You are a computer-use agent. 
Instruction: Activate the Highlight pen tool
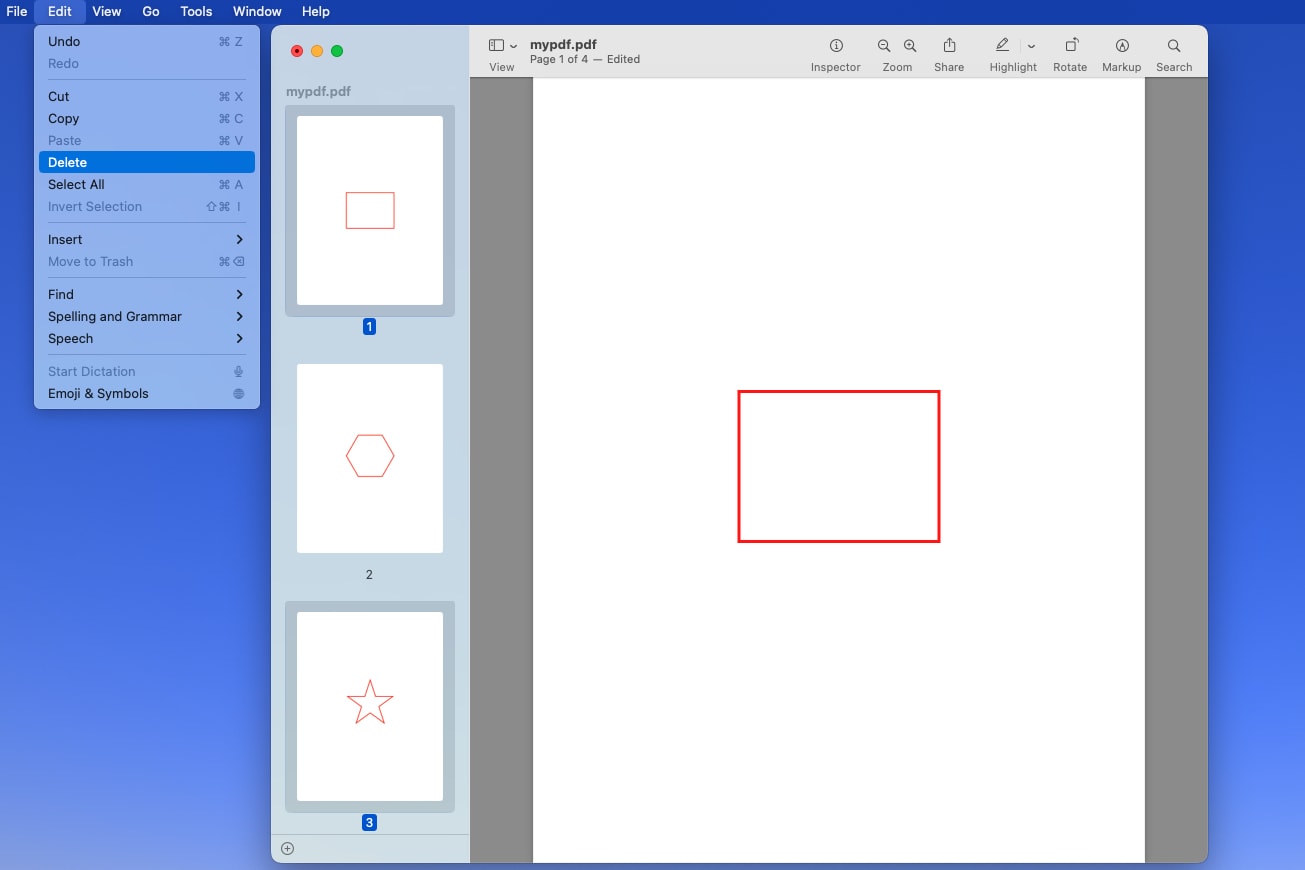[1002, 46]
